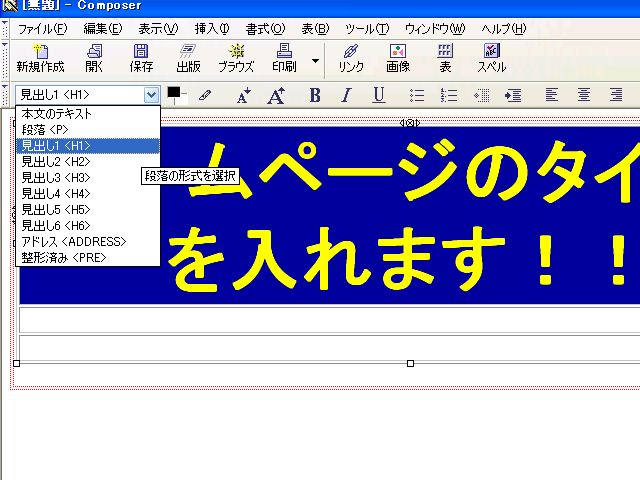Select 段落 <P> format option

(88, 130)
